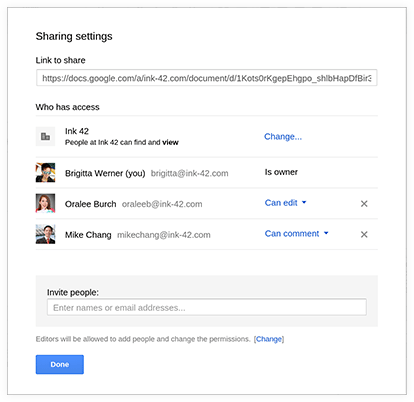Click Oralee Burch's profile photo
This screenshot has width=414, height=402.
tap(45, 203)
